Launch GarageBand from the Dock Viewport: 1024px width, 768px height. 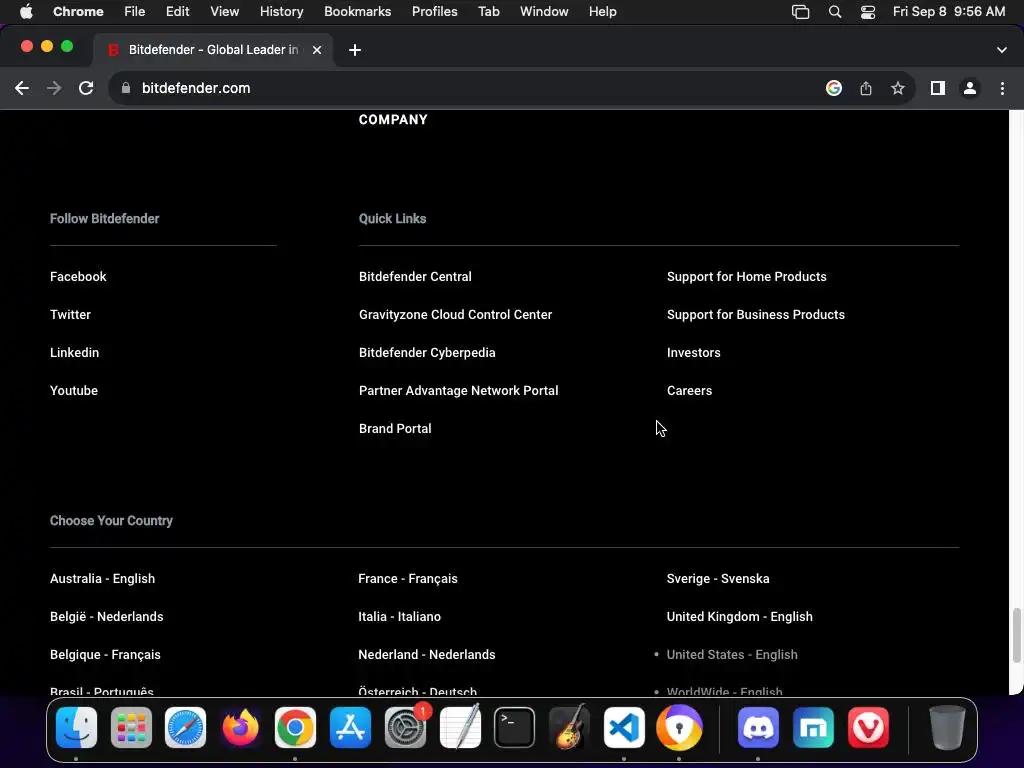tap(569, 728)
